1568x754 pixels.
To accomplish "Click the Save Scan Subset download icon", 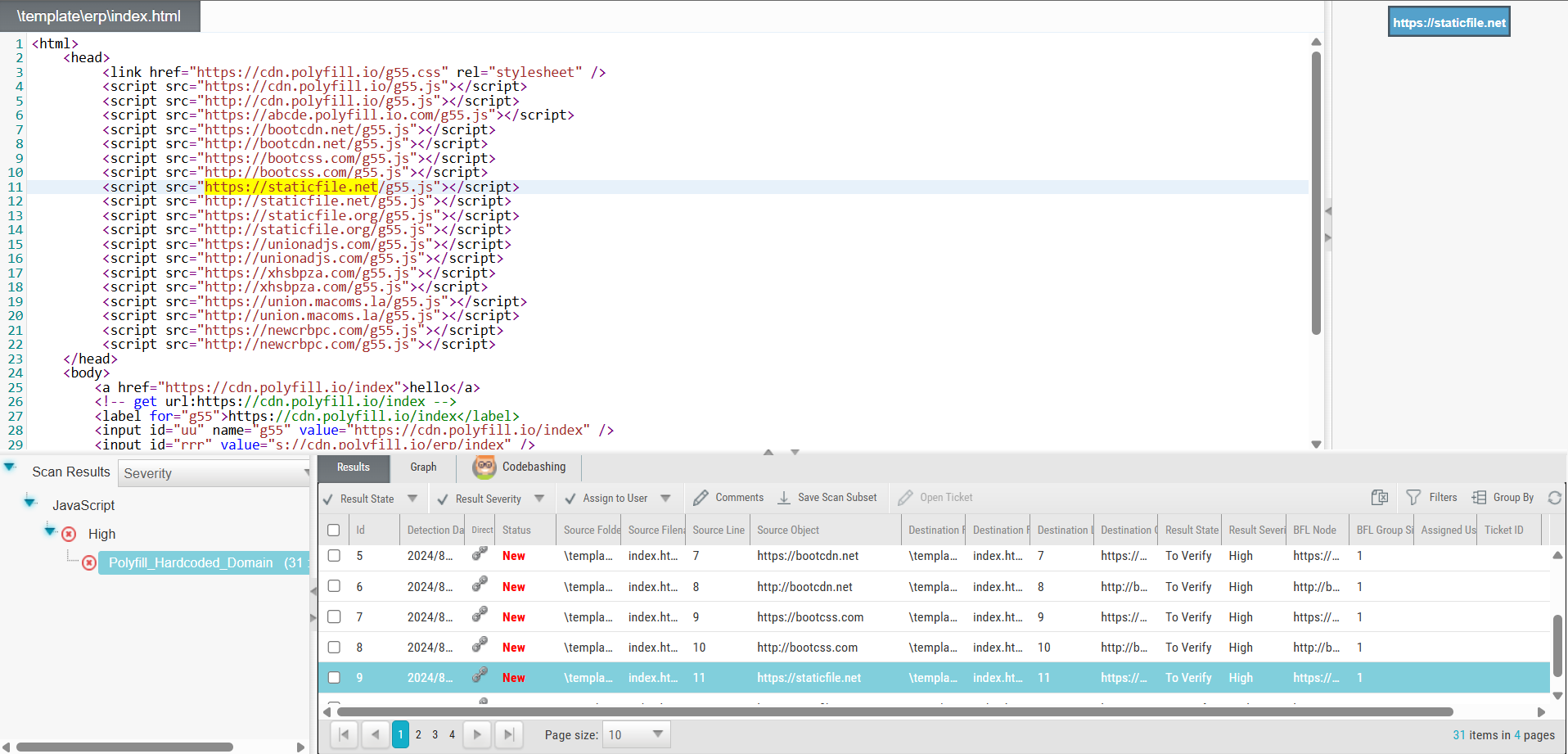I will tap(784, 498).
